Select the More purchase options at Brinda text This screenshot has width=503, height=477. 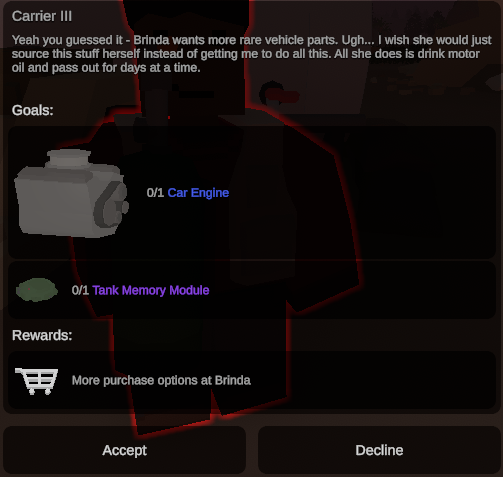tap(161, 380)
